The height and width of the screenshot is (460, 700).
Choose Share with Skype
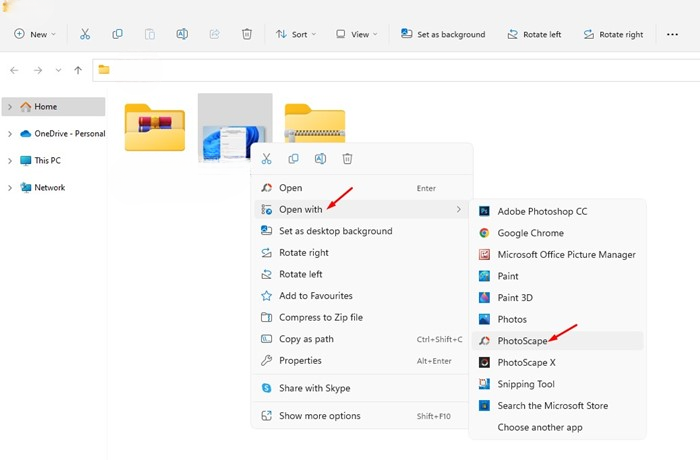pyautogui.click(x=361, y=388)
